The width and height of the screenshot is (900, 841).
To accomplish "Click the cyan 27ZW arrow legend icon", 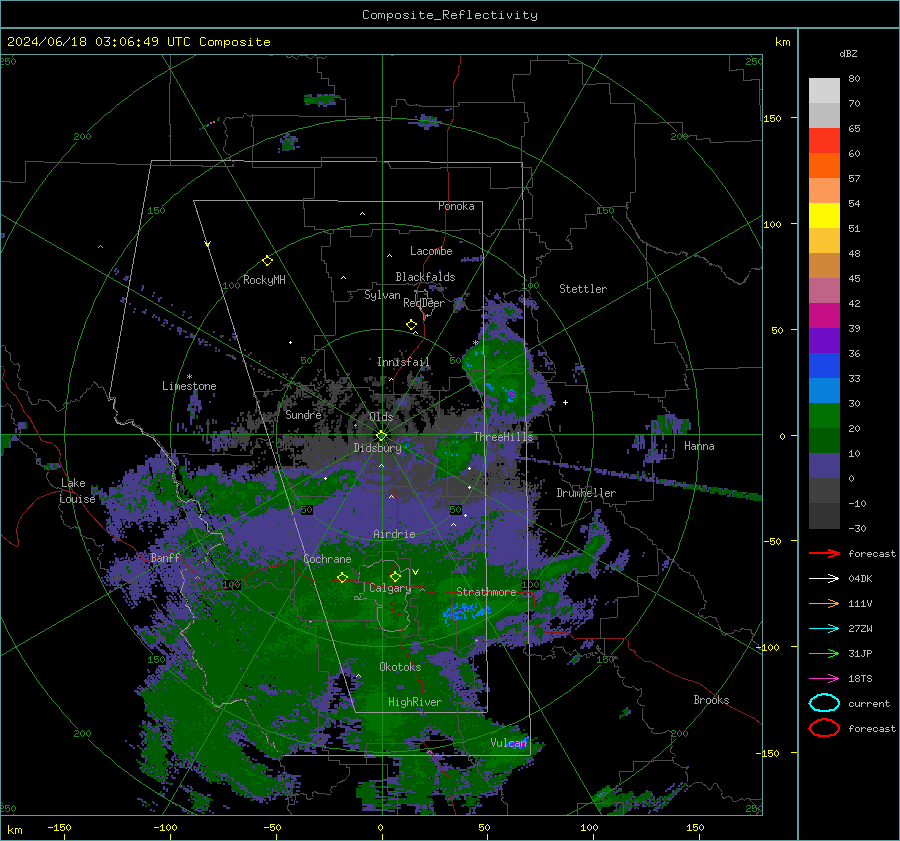I will click(x=824, y=629).
